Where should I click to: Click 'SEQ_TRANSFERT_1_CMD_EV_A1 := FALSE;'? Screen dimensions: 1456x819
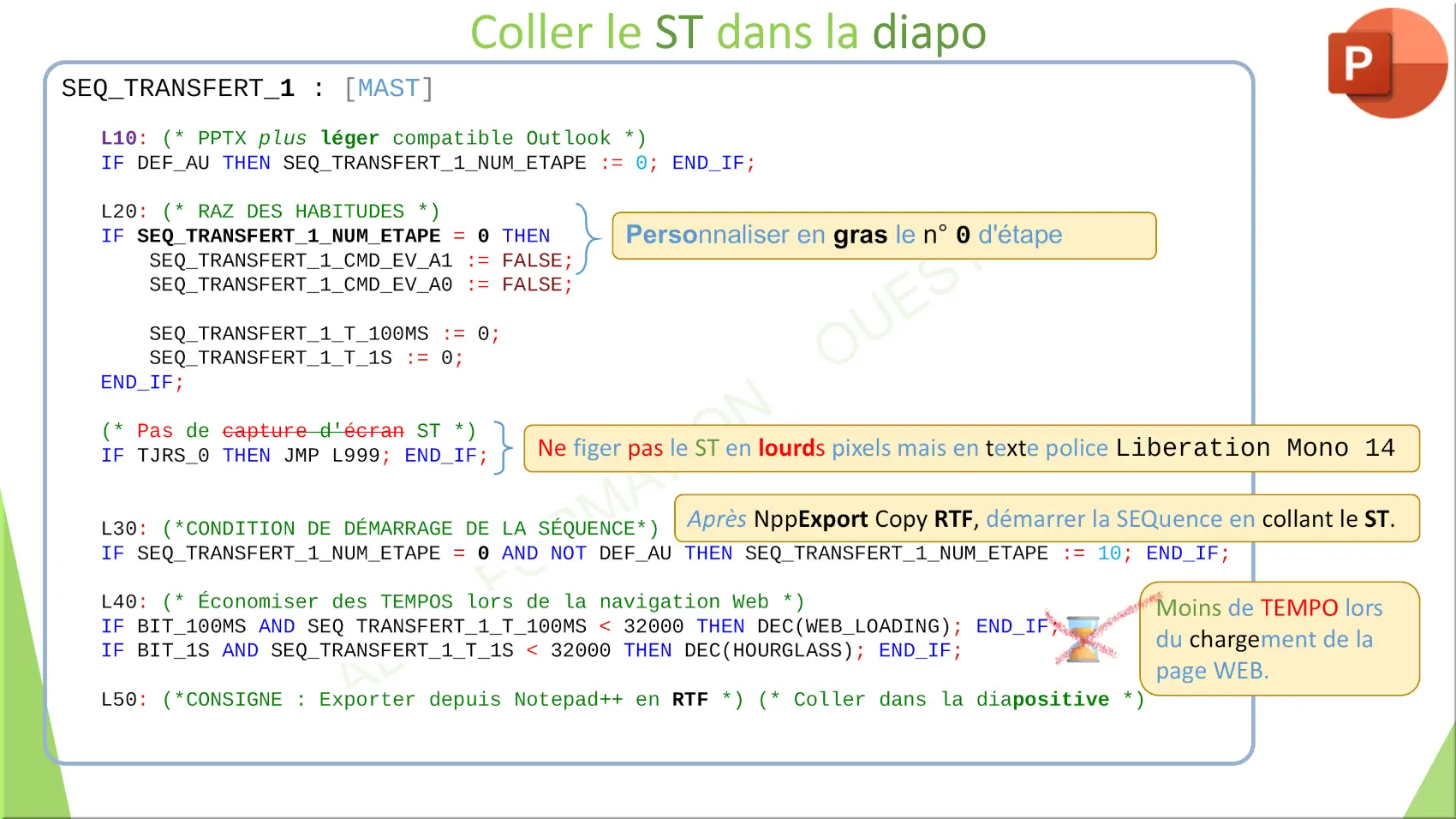pos(361,260)
